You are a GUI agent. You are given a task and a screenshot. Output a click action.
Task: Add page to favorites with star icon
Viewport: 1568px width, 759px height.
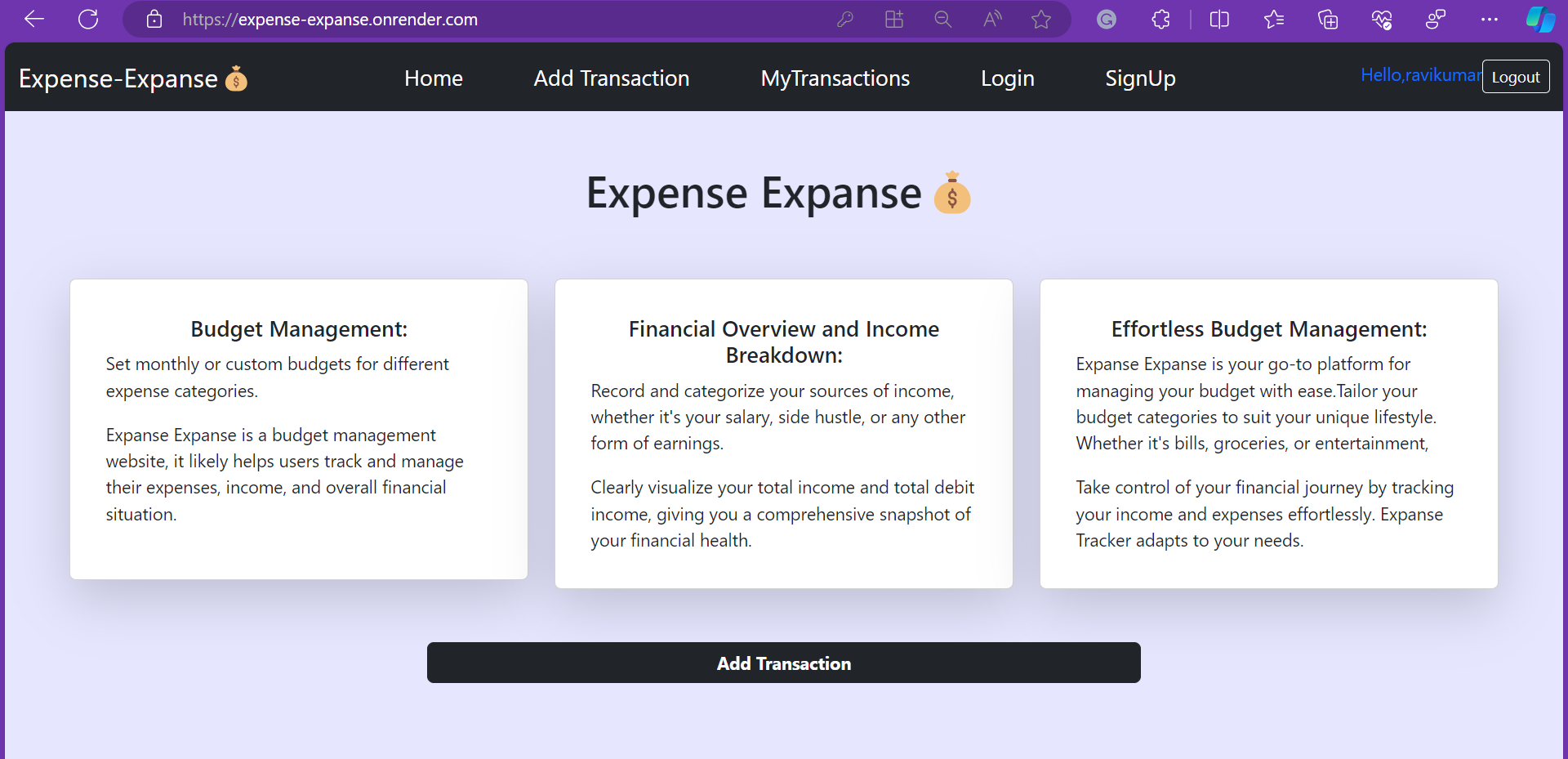1041,19
